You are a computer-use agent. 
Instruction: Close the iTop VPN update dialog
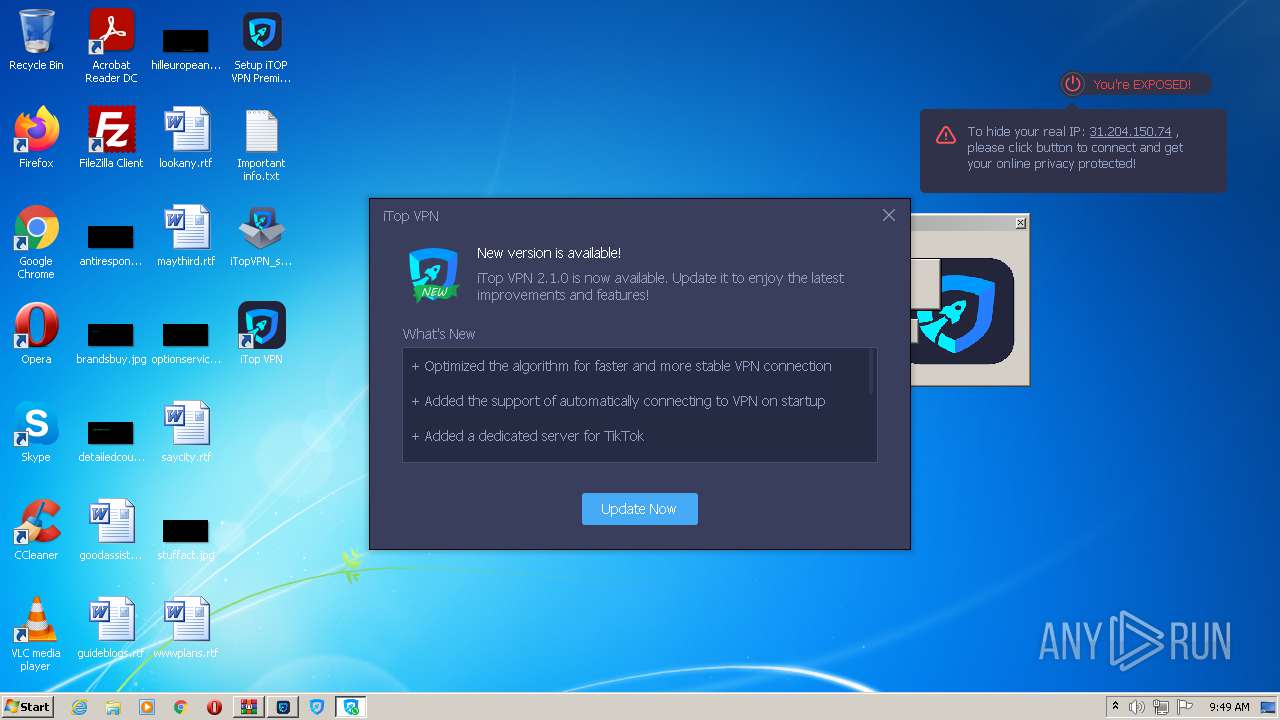889,215
